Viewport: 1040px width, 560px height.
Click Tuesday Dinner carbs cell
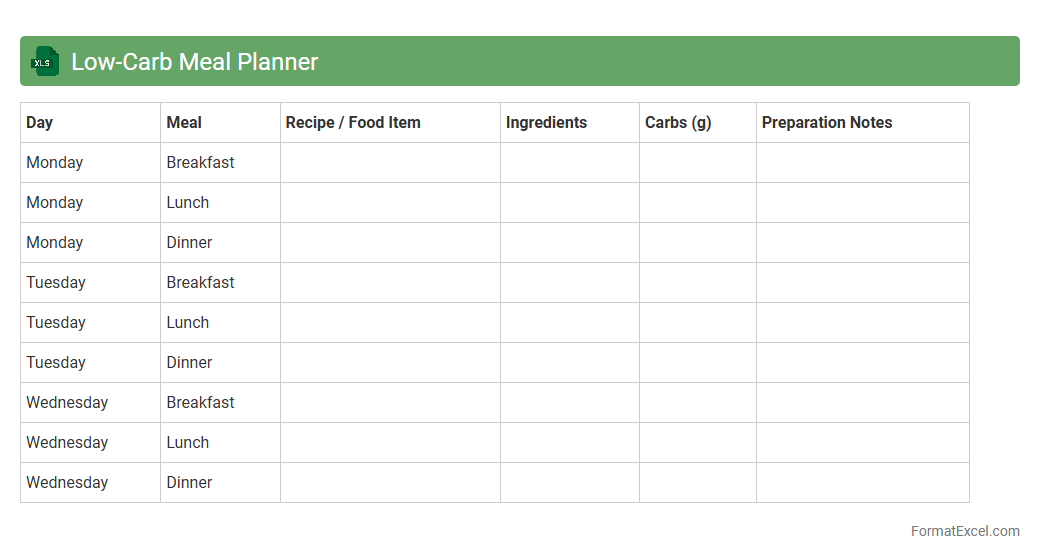pyautogui.click(x=697, y=363)
